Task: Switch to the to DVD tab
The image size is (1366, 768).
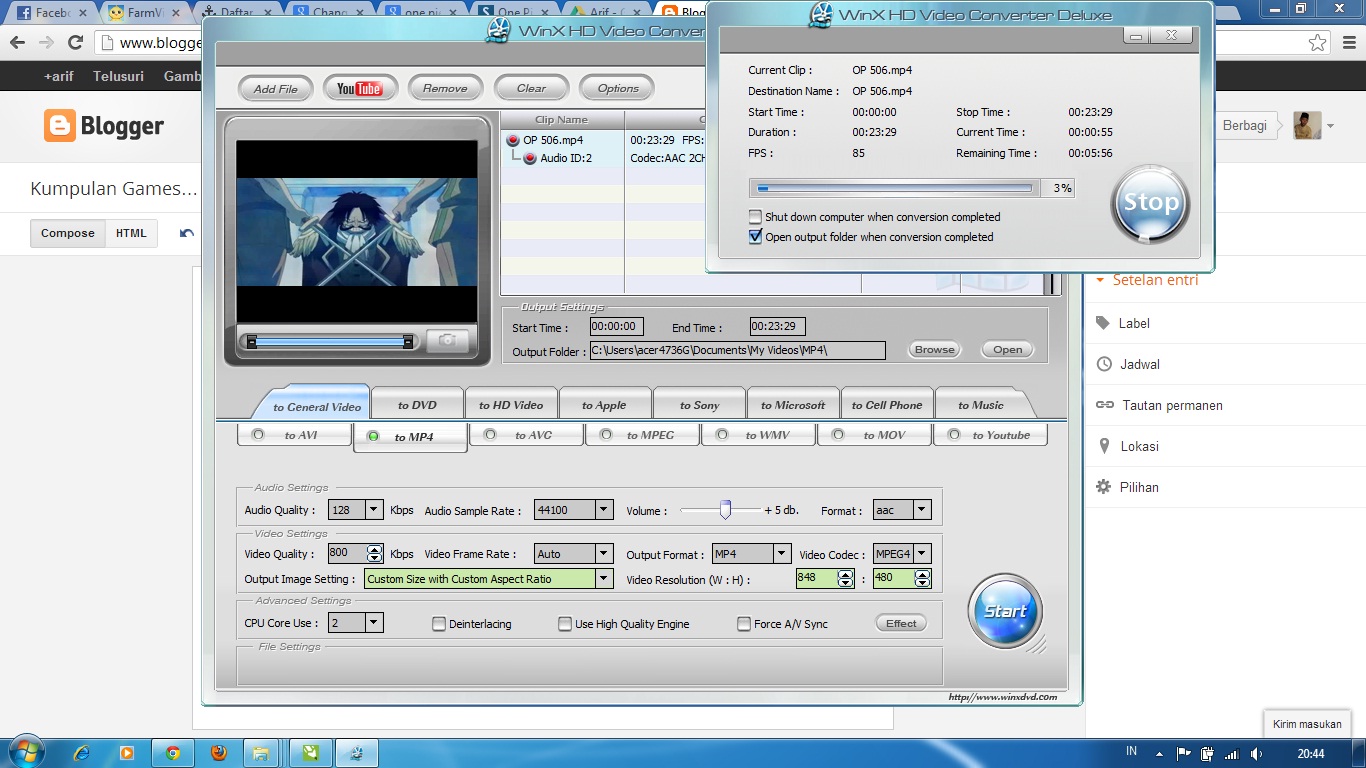Action: pos(417,405)
